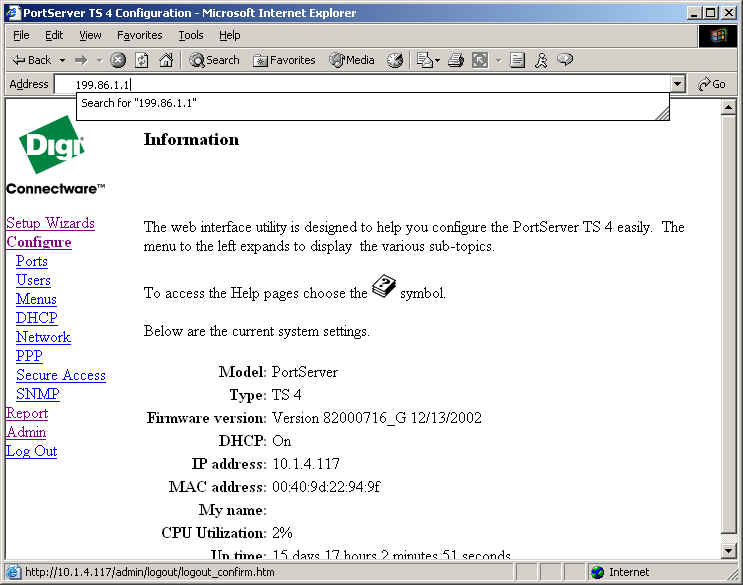Viewport: 743px width, 585px height.
Task: Go to the Home page icon
Action: [166, 60]
